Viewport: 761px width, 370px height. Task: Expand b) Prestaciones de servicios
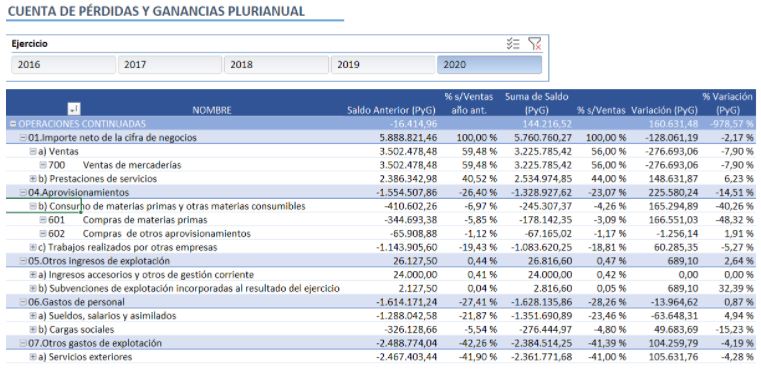point(33,179)
